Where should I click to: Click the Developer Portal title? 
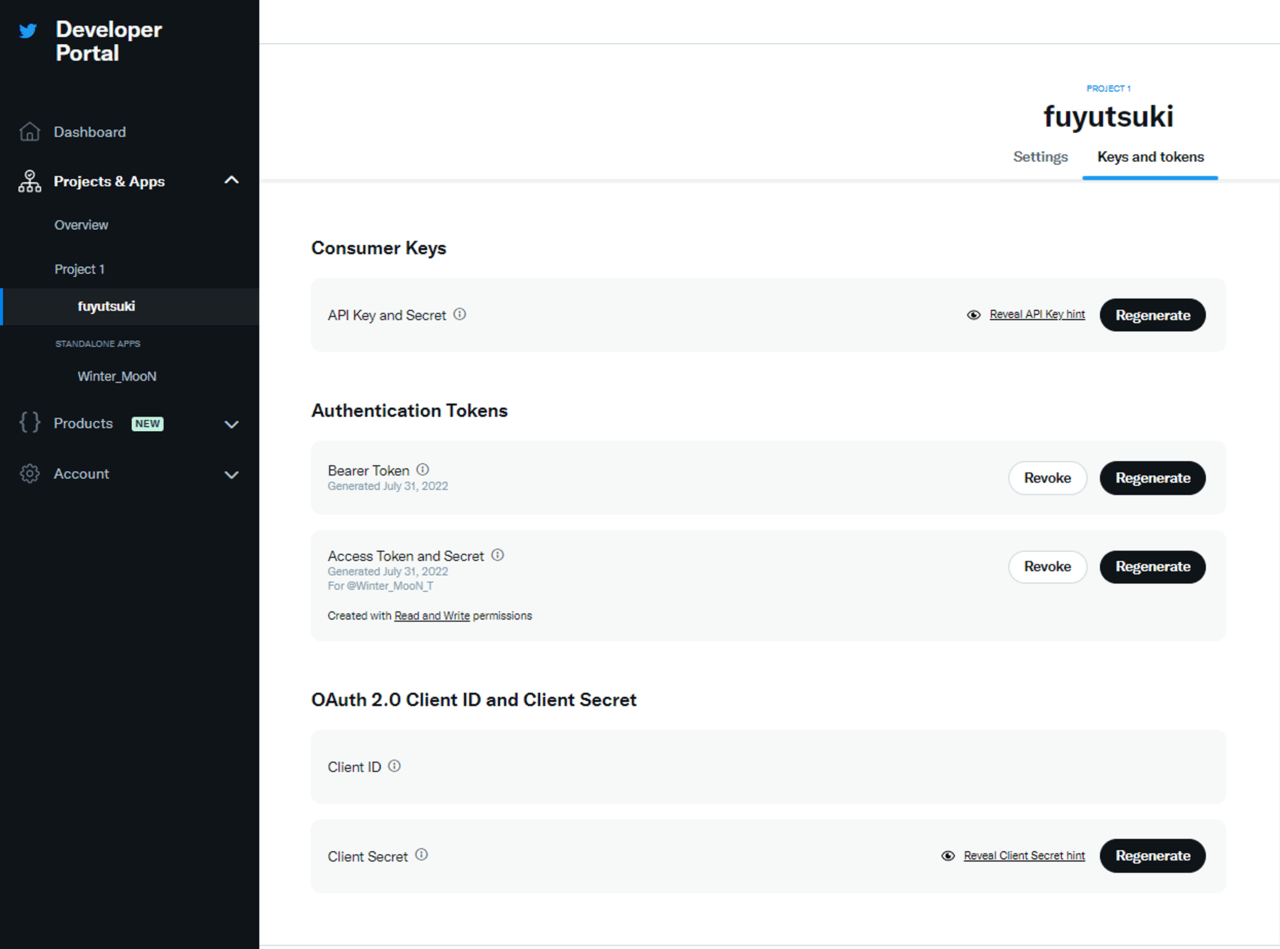click(109, 41)
